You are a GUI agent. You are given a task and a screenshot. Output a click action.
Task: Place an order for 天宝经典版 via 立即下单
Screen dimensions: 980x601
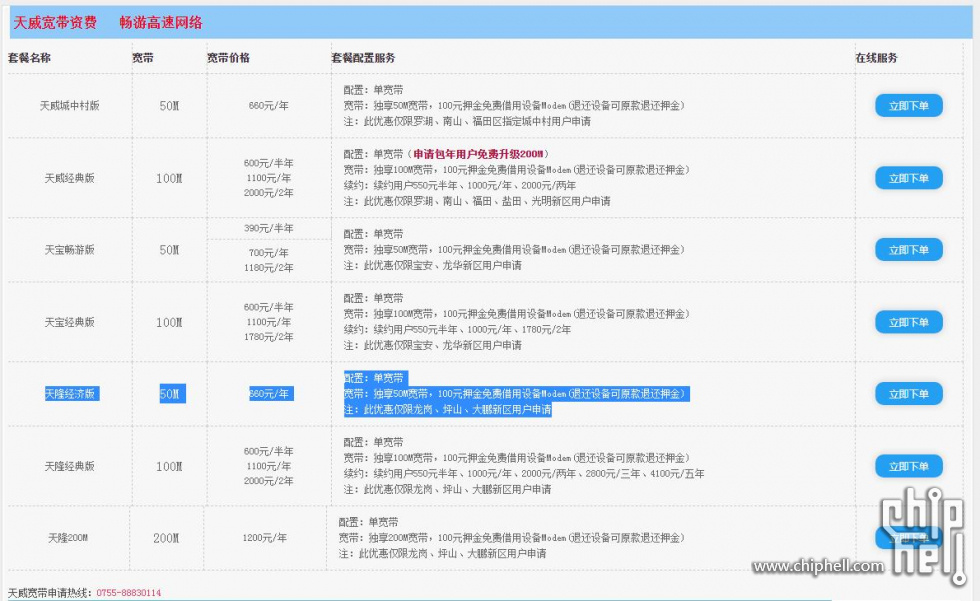909,322
